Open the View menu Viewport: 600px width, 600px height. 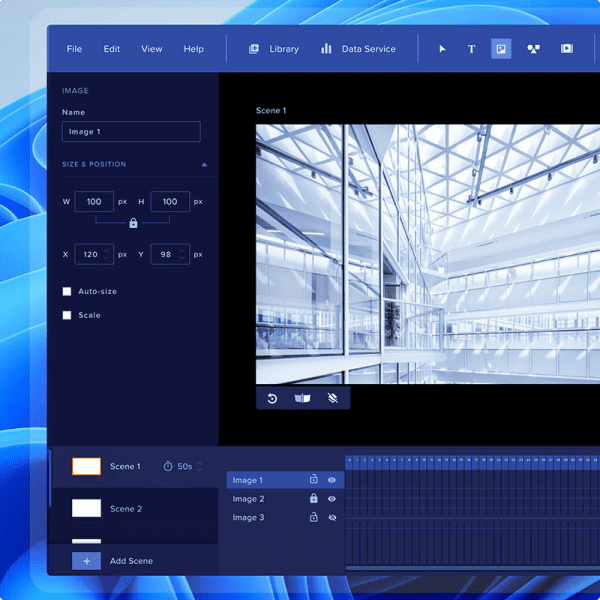click(x=151, y=49)
